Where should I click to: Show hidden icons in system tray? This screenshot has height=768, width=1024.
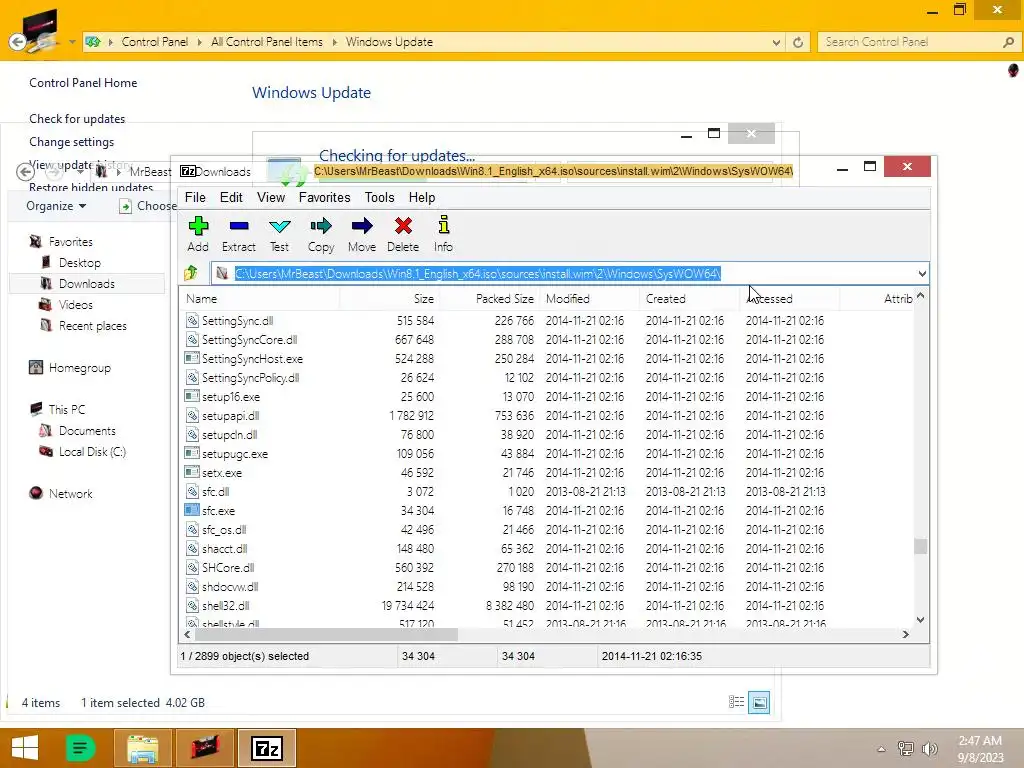[x=881, y=749]
